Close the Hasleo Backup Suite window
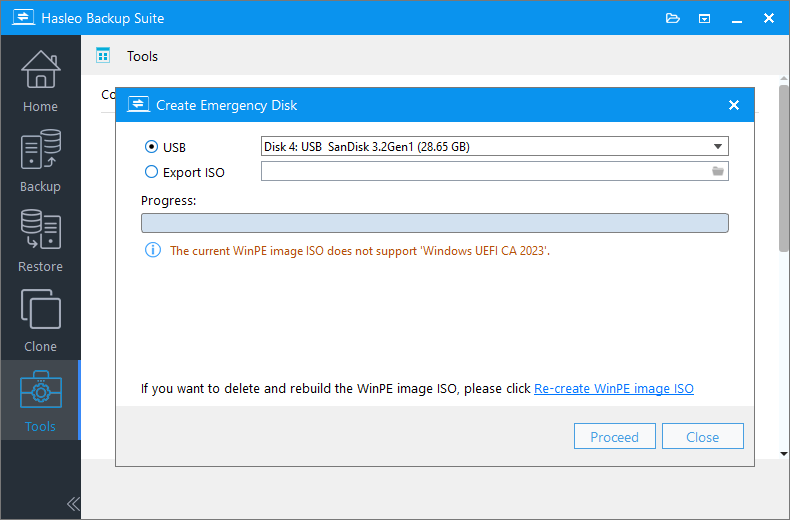790x520 pixels. coord(768,18)
